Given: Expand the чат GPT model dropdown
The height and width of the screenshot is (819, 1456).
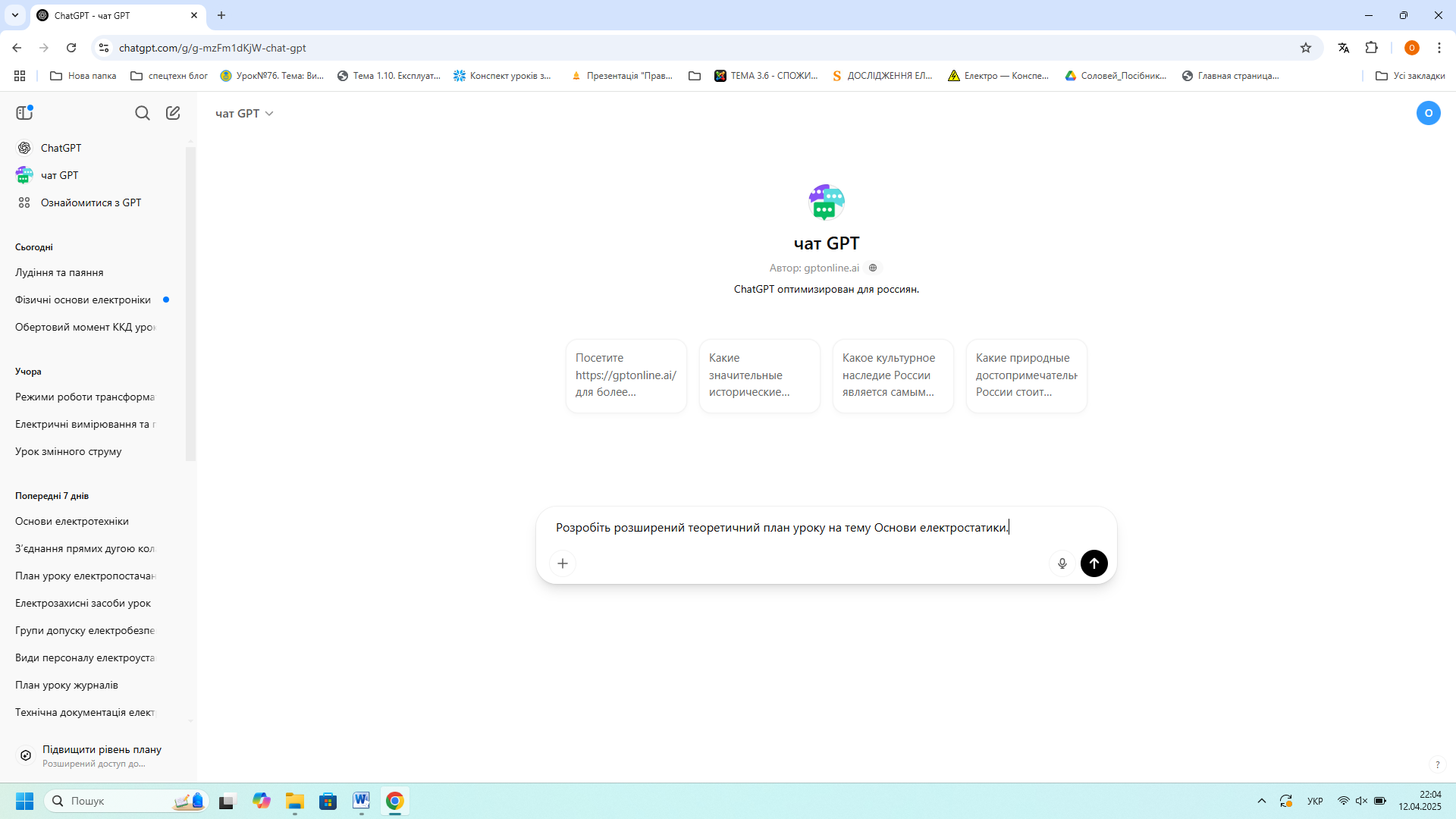Looking at the screenshot, I should tap(244, 113).
